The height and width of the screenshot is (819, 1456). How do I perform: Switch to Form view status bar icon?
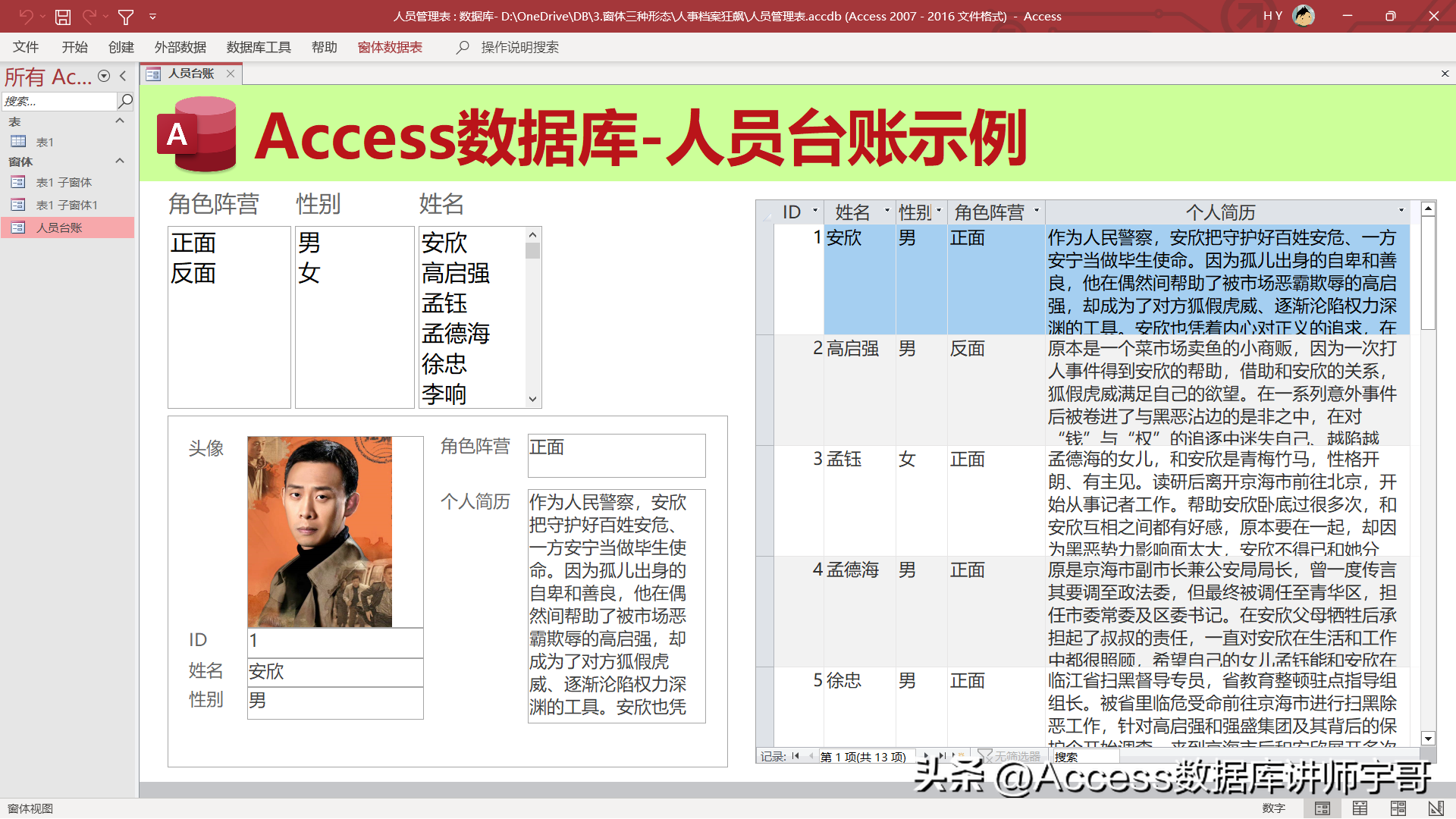pos(1323,808)
